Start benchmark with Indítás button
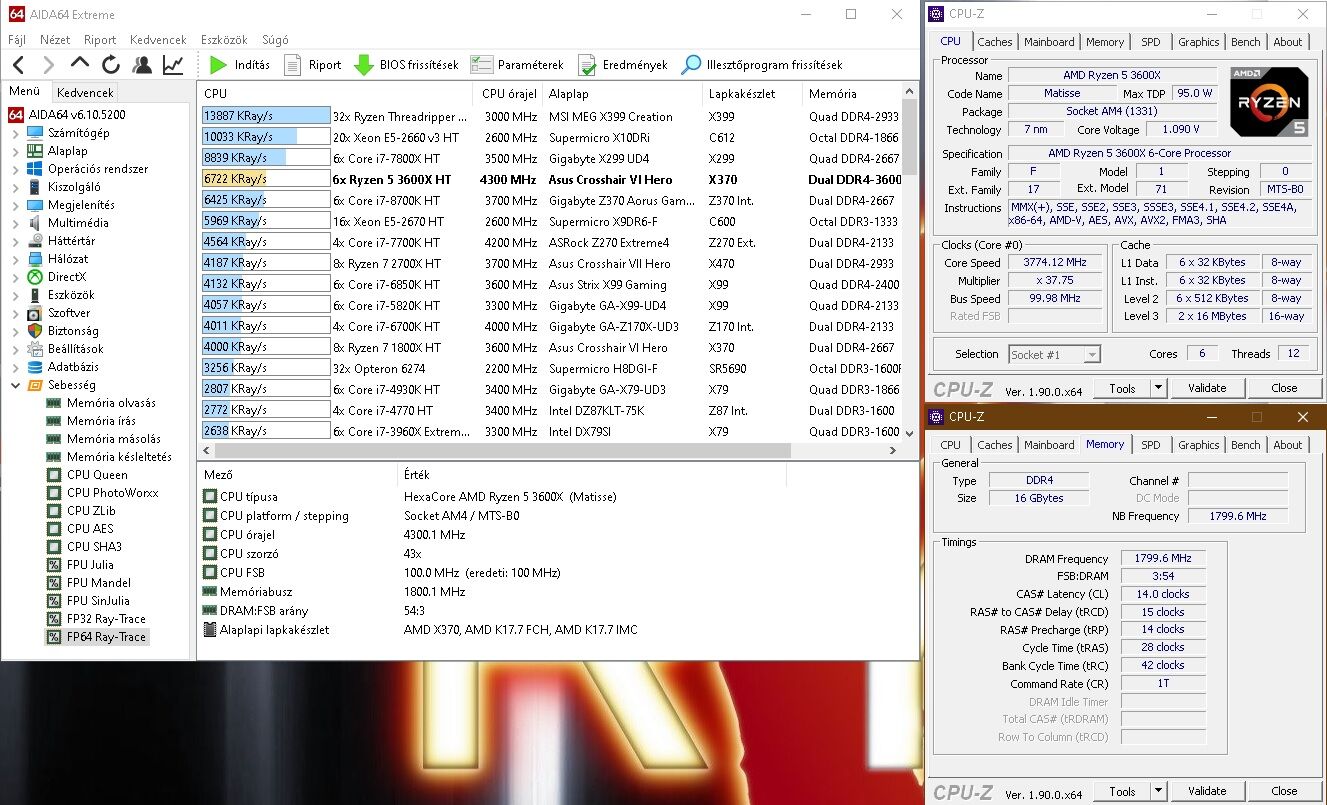 pyautogui.click(x=239, y=65)
